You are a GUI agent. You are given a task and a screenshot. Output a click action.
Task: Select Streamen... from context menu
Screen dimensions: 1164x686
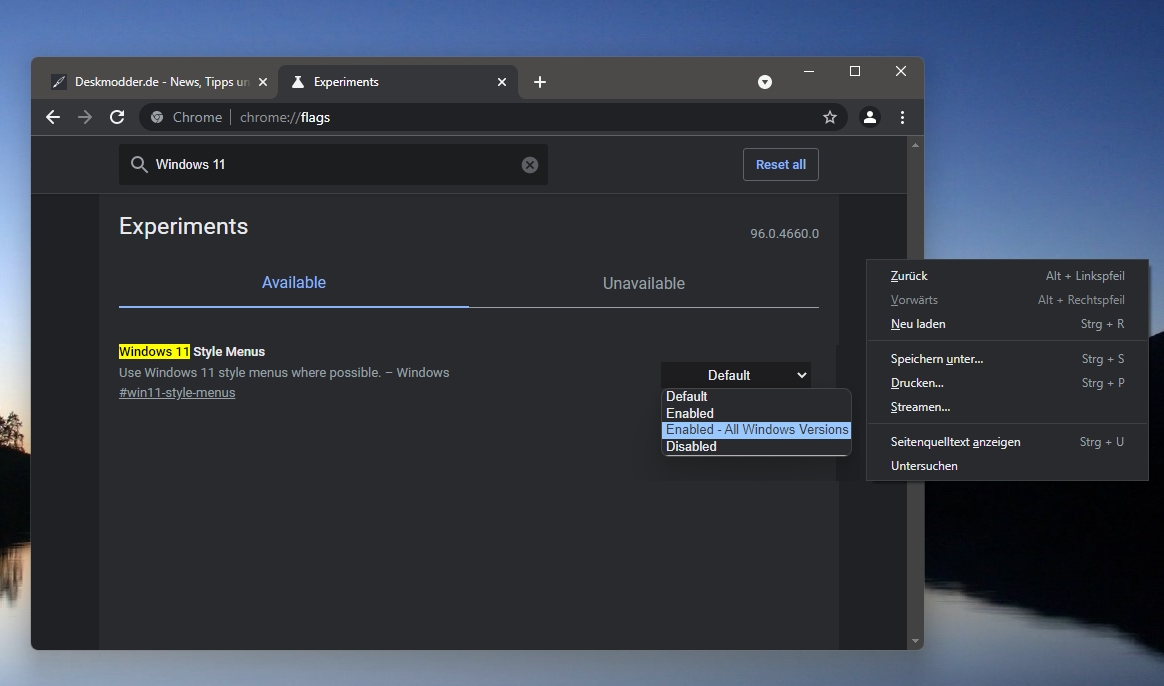click(1007, 407)
